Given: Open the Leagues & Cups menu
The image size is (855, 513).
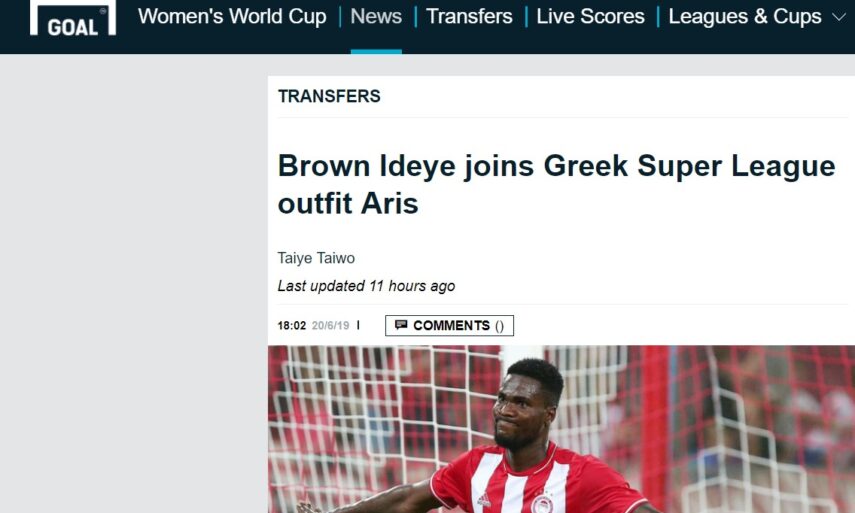Looking at the screenshot, I should point(744,16).
